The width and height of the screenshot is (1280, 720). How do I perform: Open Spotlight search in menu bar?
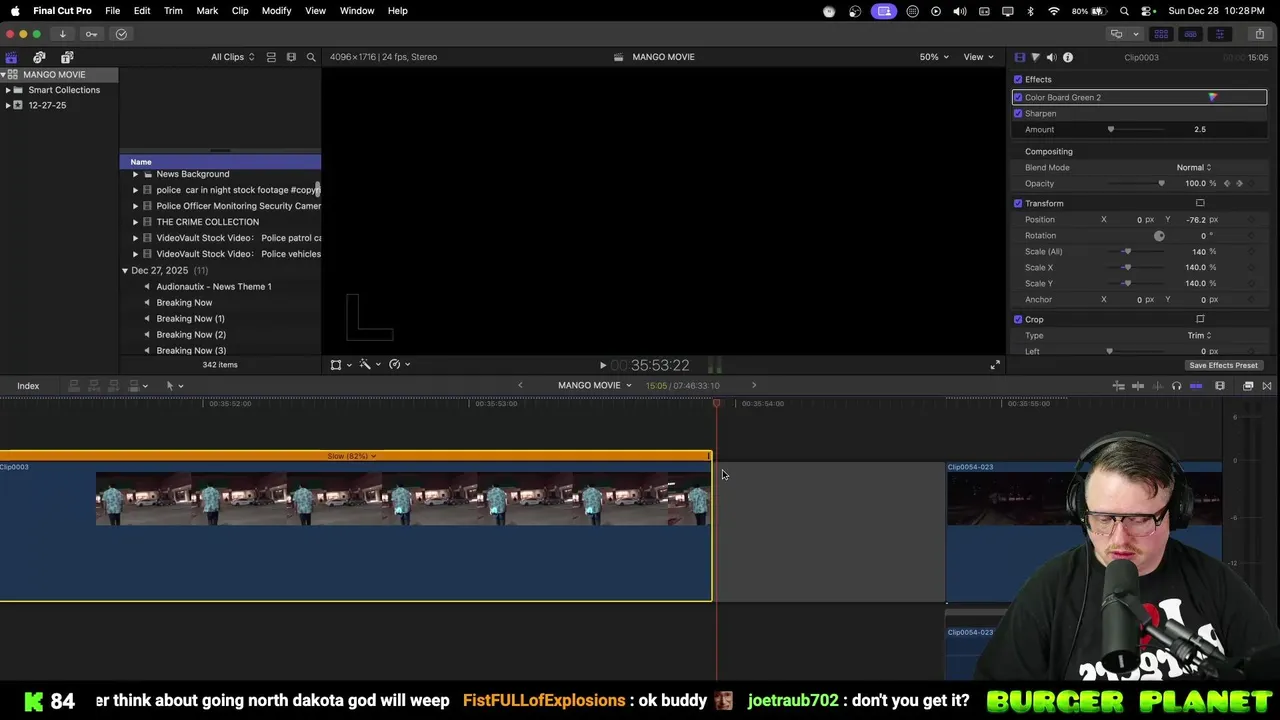(1125, 11)
